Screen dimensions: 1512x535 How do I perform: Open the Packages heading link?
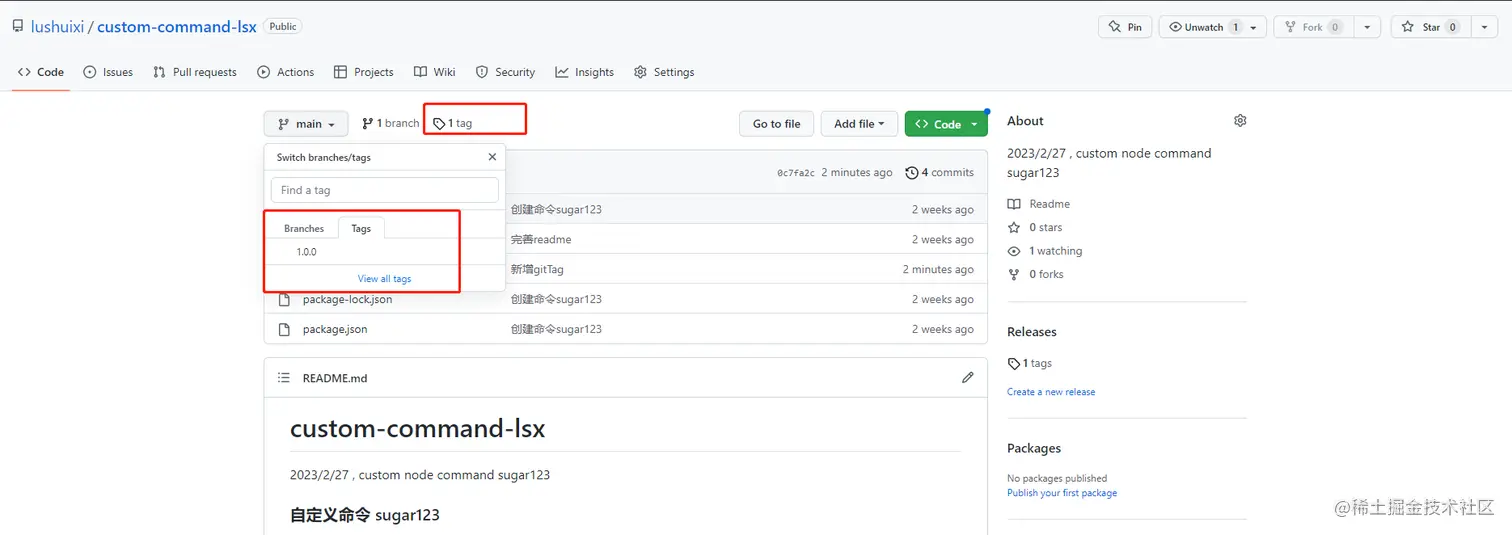(1034, 449)
